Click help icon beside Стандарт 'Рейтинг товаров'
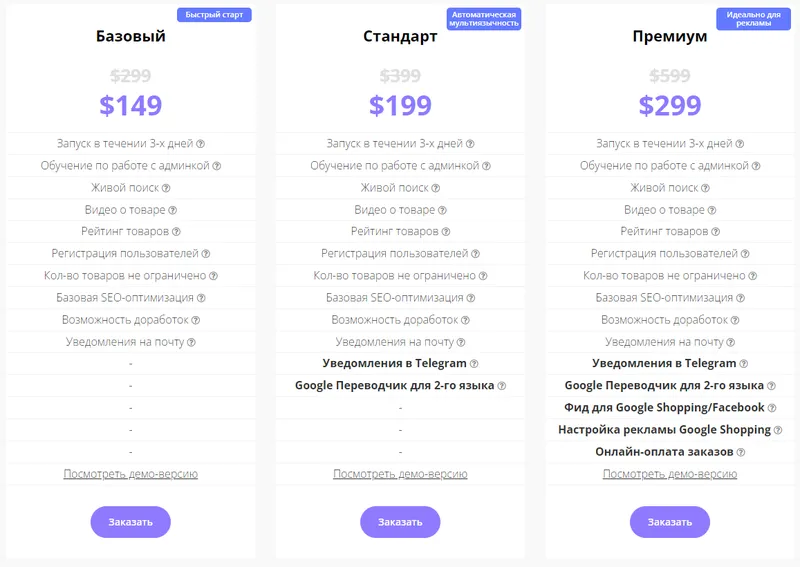The image size is (800, 567). coord(446,232)
